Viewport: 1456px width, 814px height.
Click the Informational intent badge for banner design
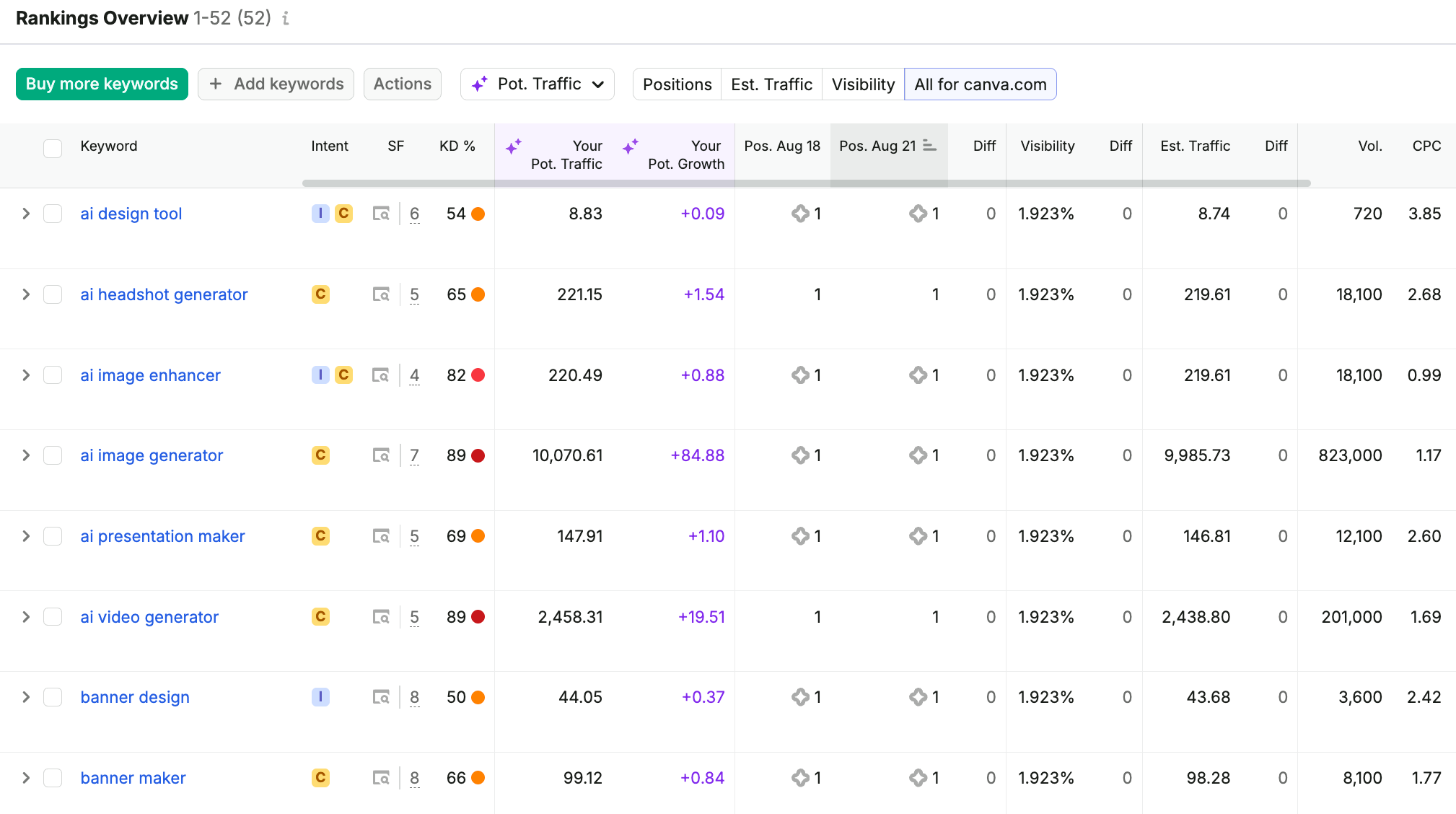(x=320, y=697)
